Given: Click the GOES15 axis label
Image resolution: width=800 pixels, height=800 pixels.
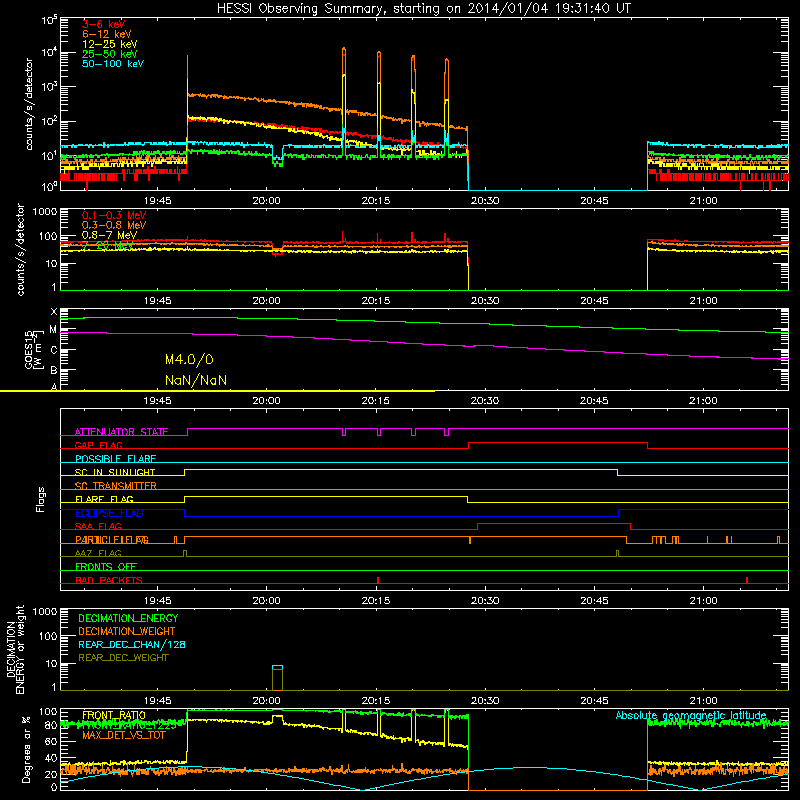Looking at the screenshot, I should pyautogui.click(x=29, y=349).
